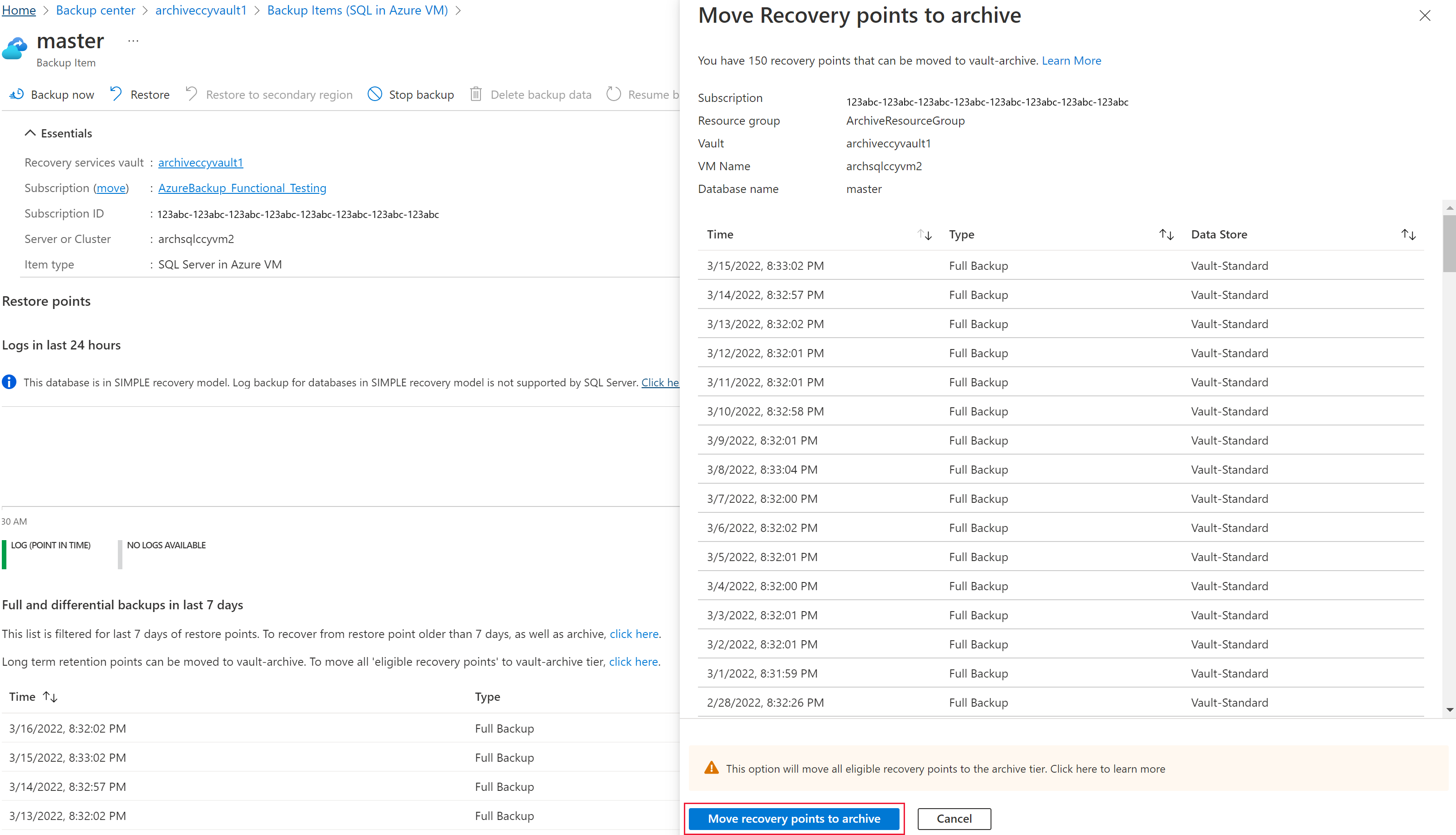Click Move recovery points to archive button
This screenshot has width=1456, height=835.
pos(794,819)
